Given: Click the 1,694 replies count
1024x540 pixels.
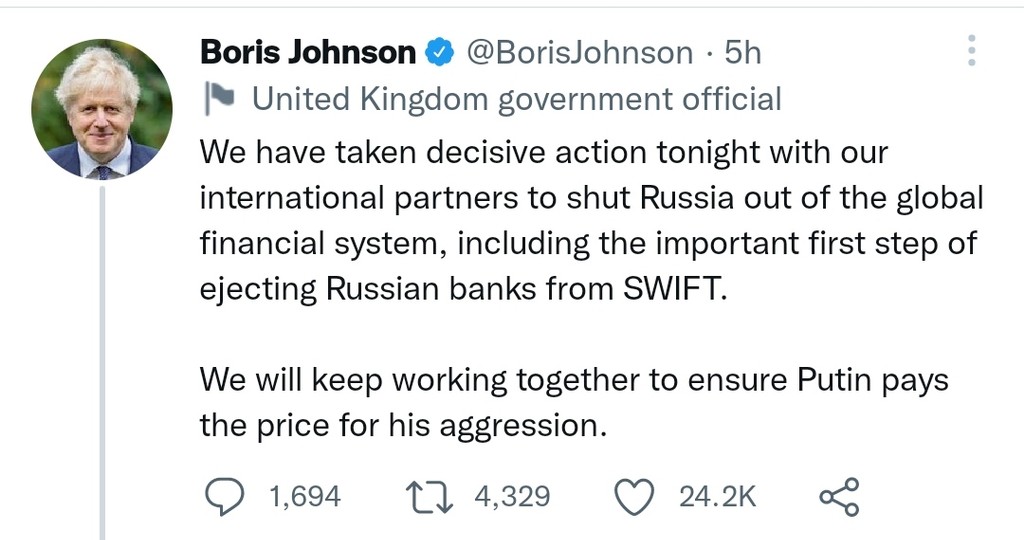Looking at the screenshot, I should tap(304, 496).
